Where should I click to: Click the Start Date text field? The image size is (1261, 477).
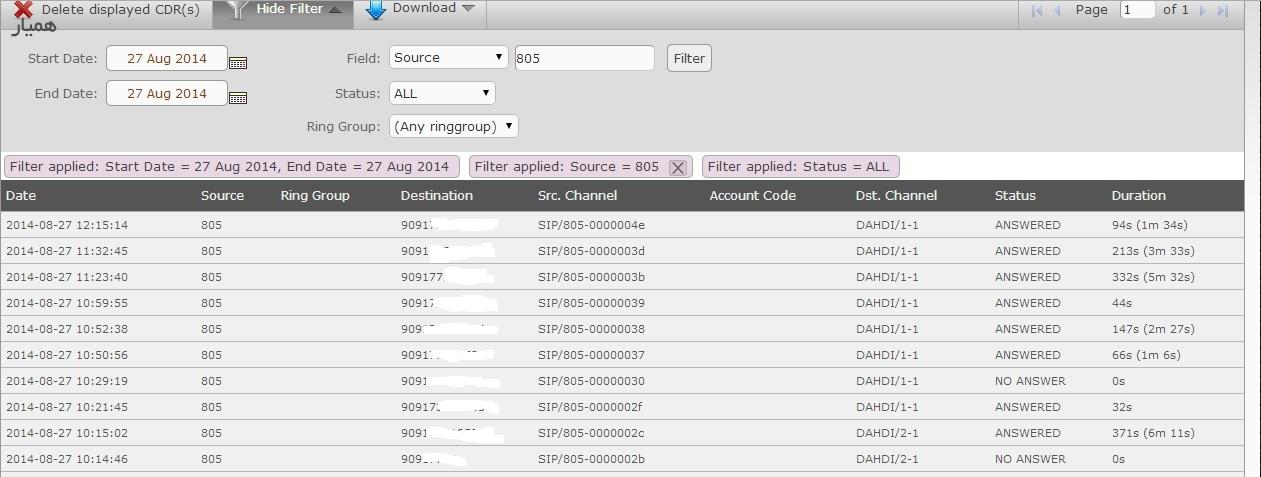click(167, 59)
